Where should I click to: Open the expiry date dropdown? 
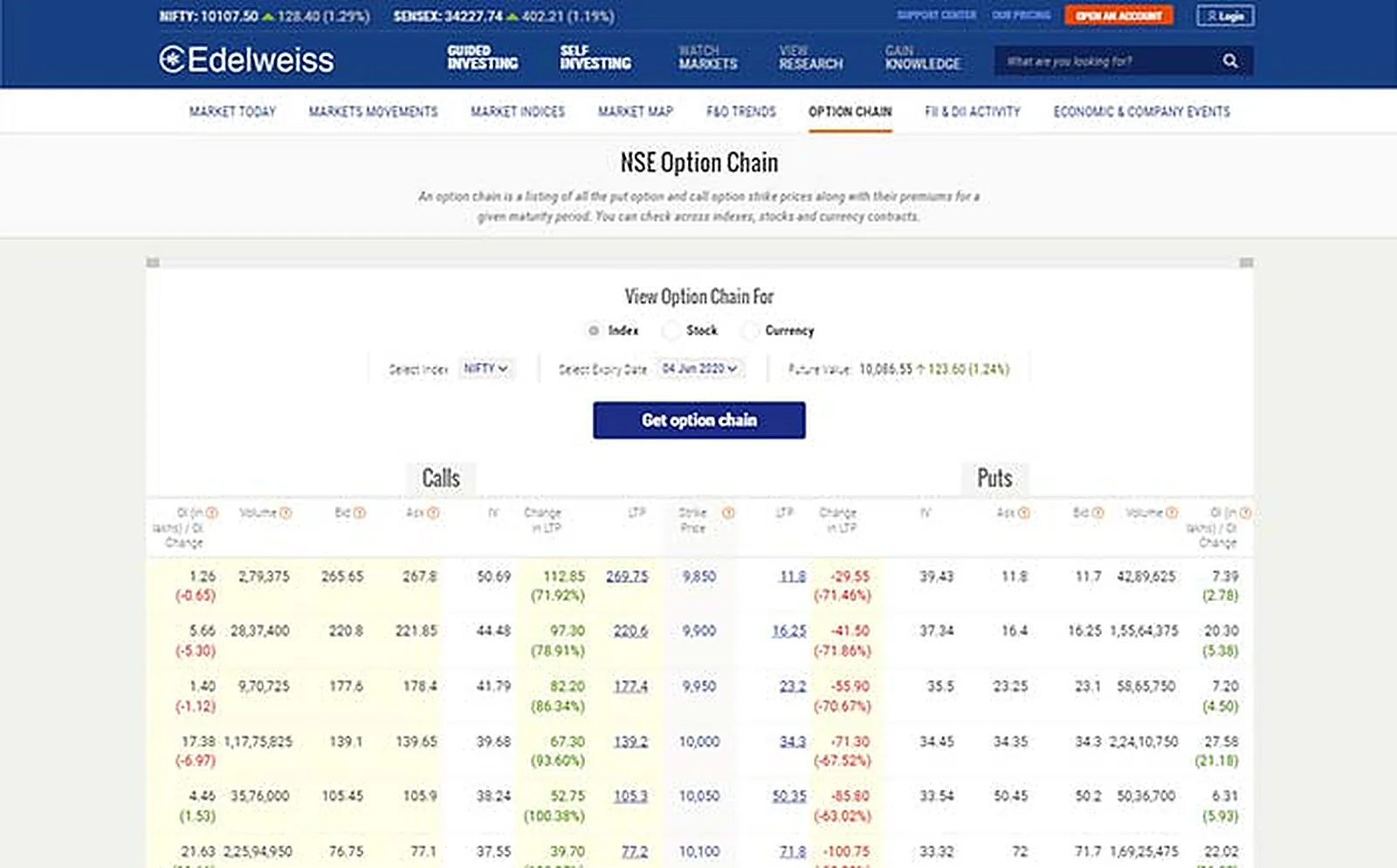coord(700,369)
